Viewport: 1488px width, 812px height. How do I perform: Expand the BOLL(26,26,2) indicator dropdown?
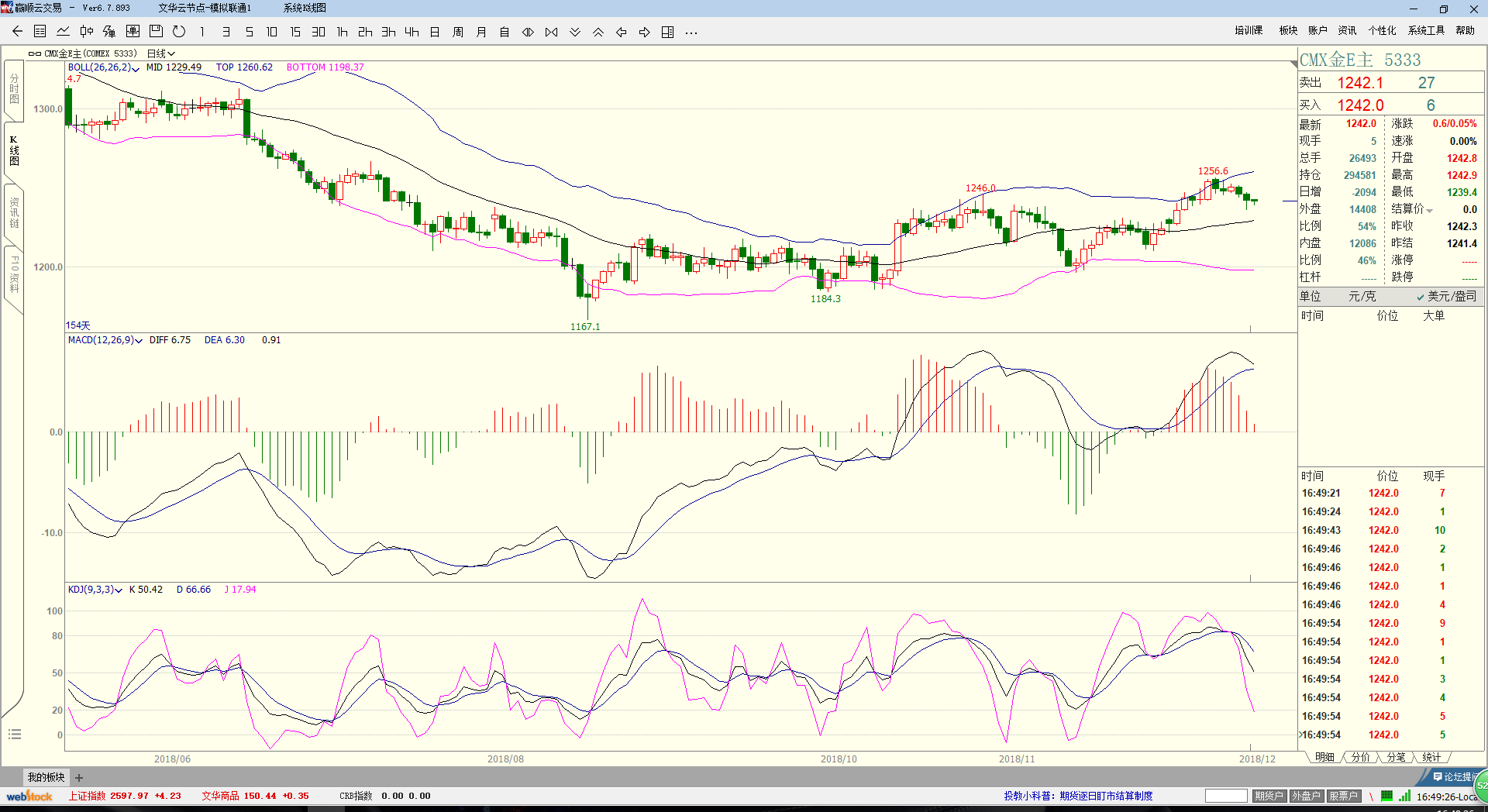coord(136,69)
